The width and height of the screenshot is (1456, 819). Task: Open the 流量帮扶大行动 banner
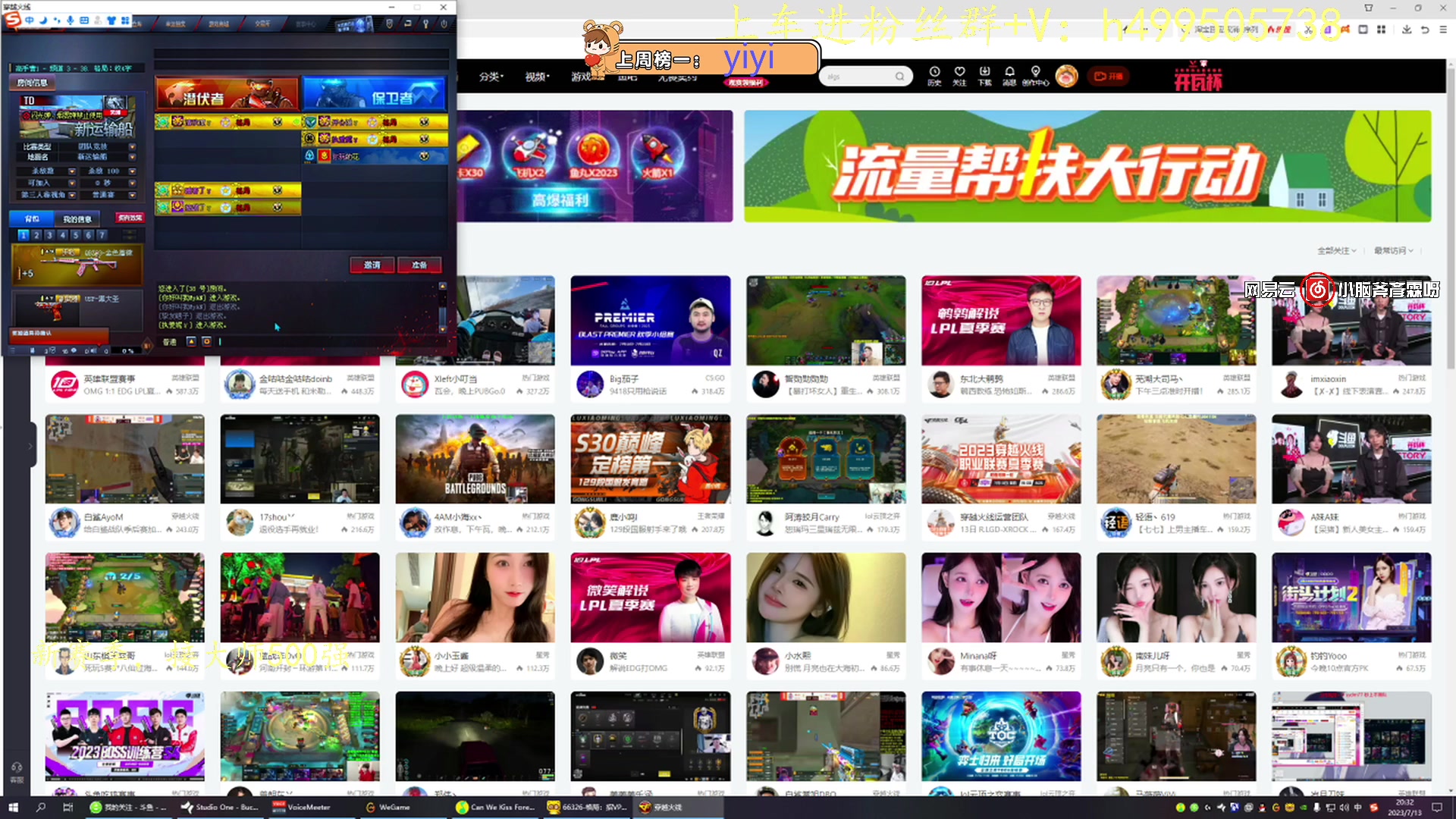1087,166
